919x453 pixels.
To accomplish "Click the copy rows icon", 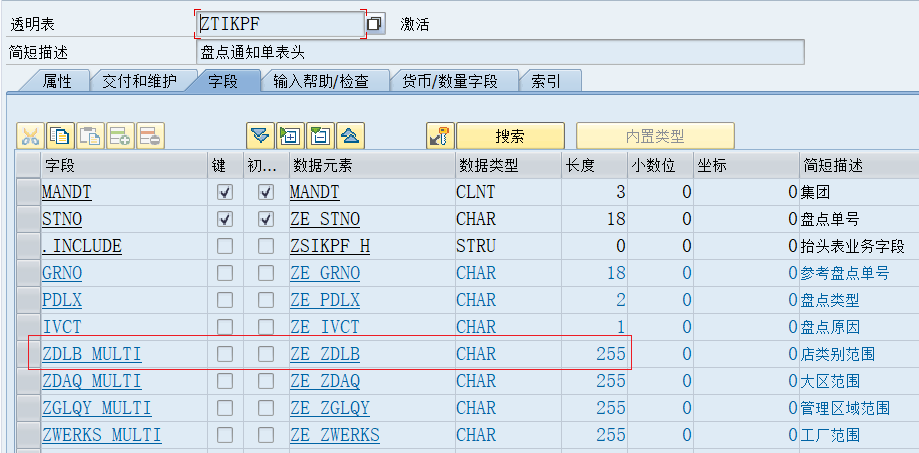I will (60, 136).
